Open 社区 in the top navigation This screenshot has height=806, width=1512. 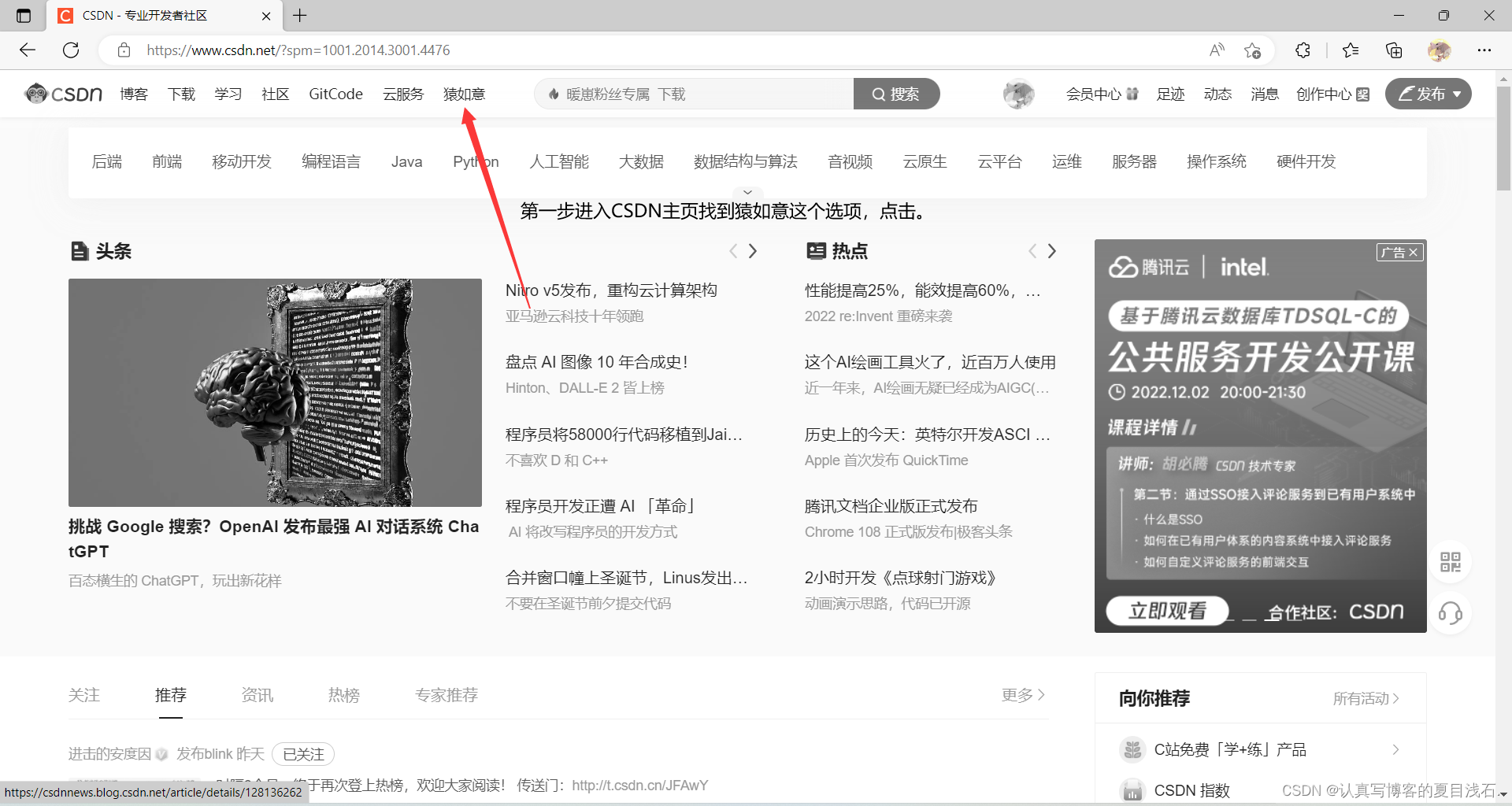coord(276,94)
